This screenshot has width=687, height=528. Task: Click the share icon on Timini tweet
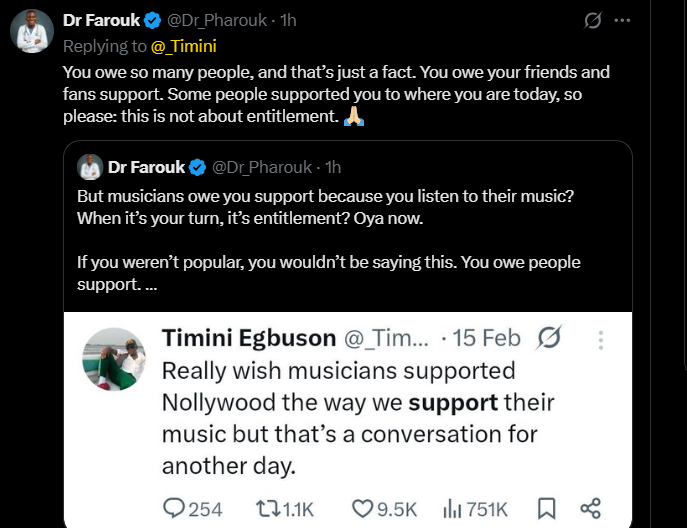point(591,509)
